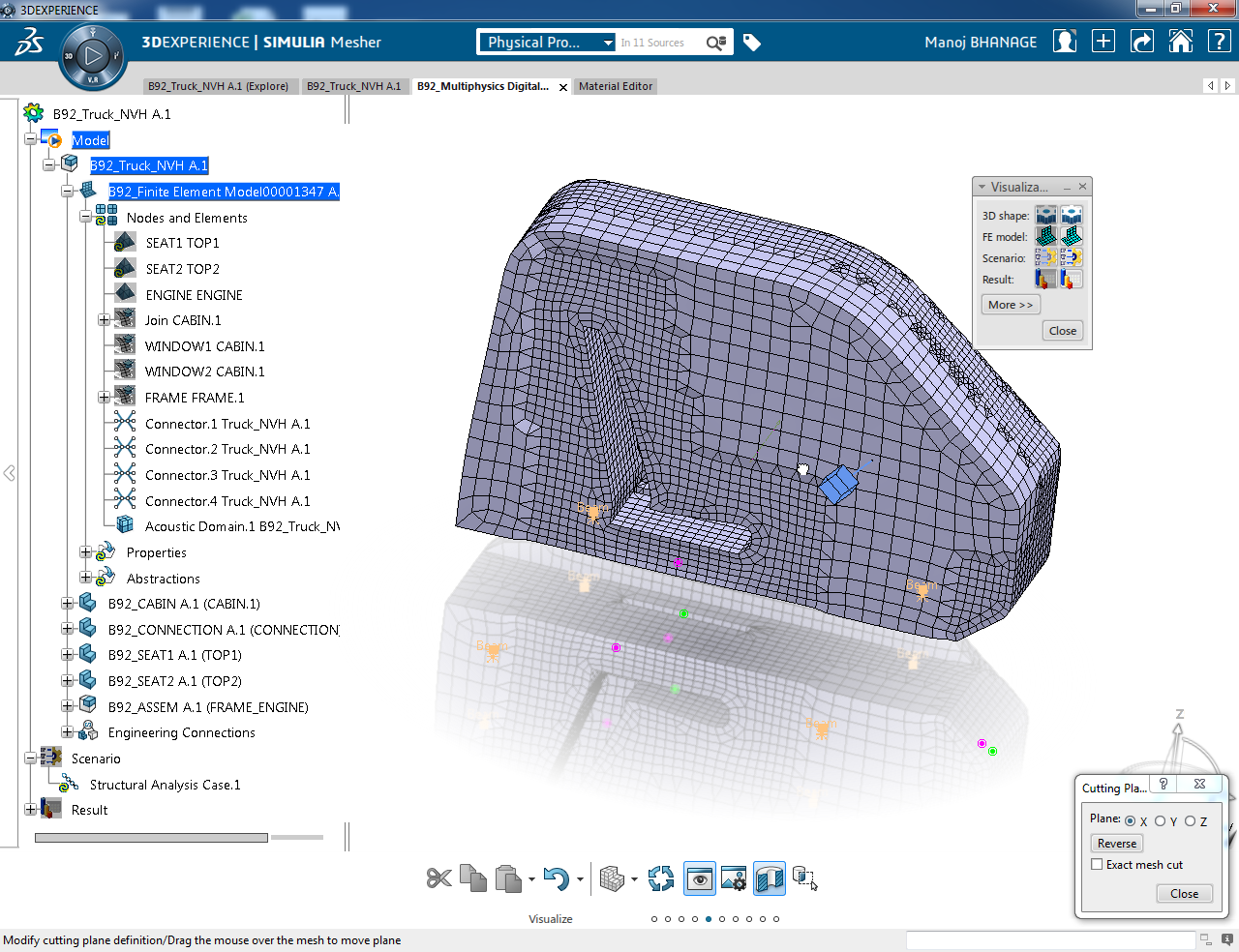Screen dimensions: 1239x952
Task: Select the Y plane radio button
Action: [1160, 820]
